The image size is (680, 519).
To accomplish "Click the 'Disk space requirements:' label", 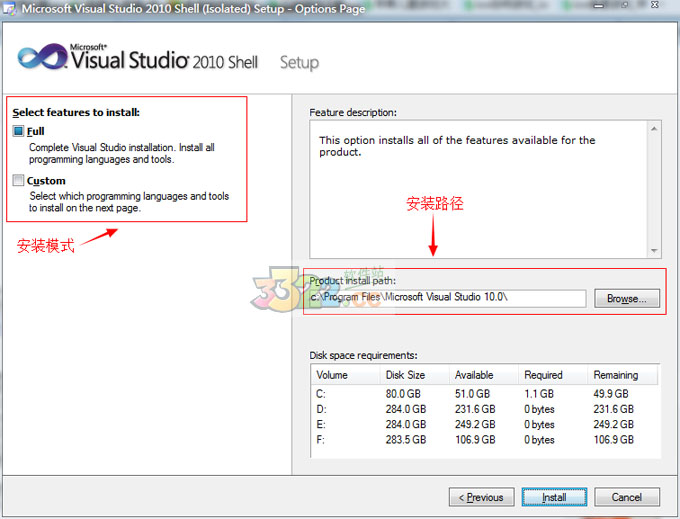I will coord(363,355).
